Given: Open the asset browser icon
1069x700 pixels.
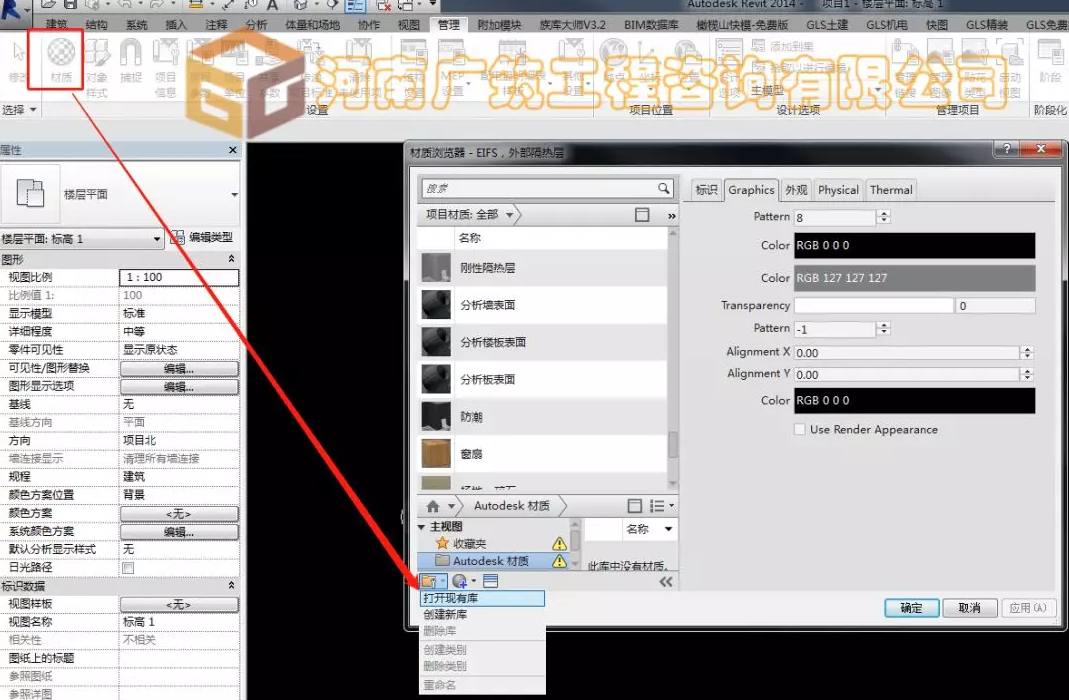Looking at the screenshot, I should (490, 581).
